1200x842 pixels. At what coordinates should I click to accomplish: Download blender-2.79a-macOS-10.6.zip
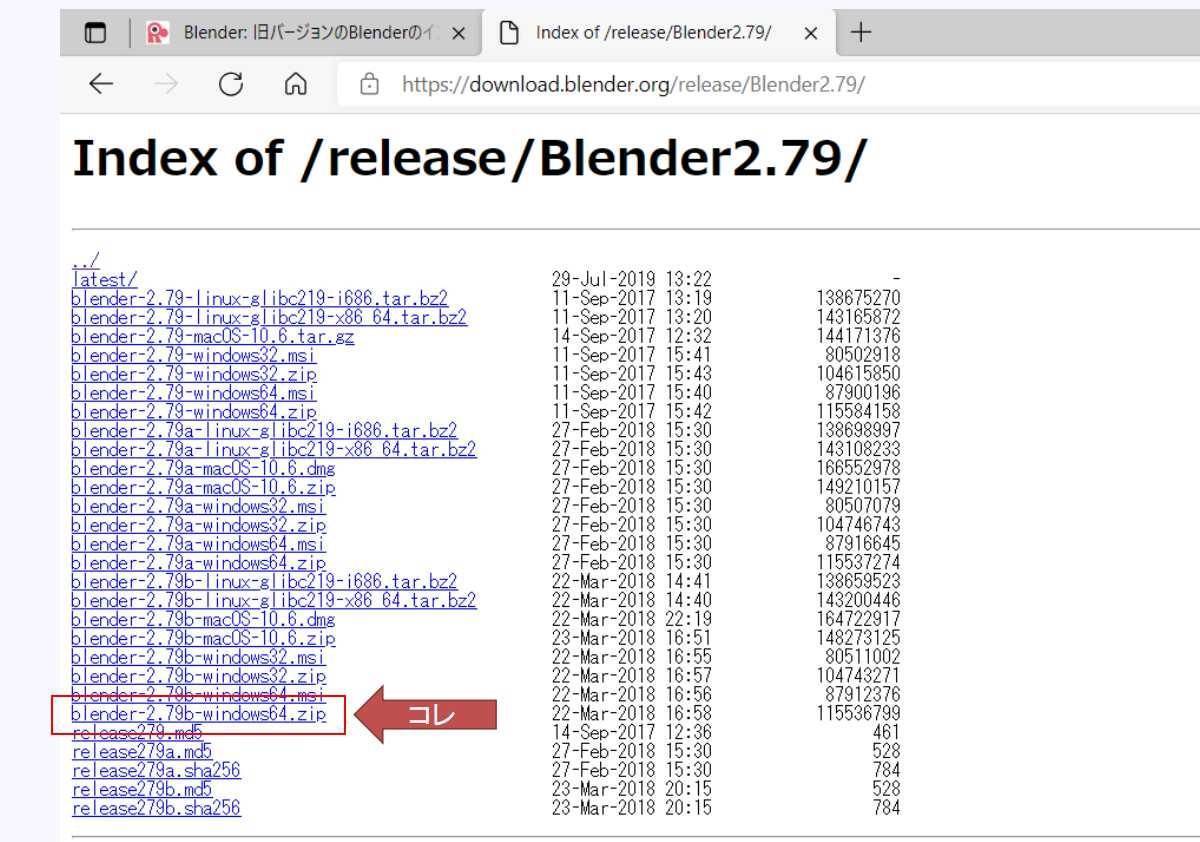203,487
